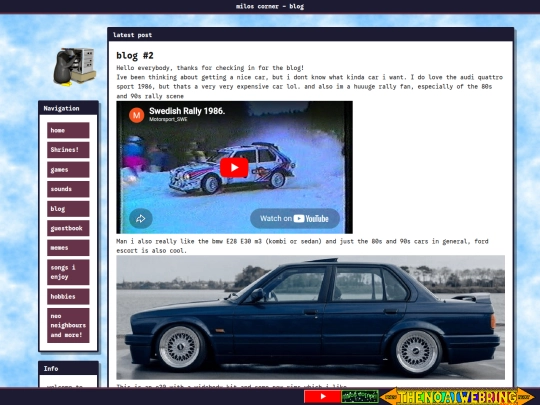Open the games page

tap(68, 169)
